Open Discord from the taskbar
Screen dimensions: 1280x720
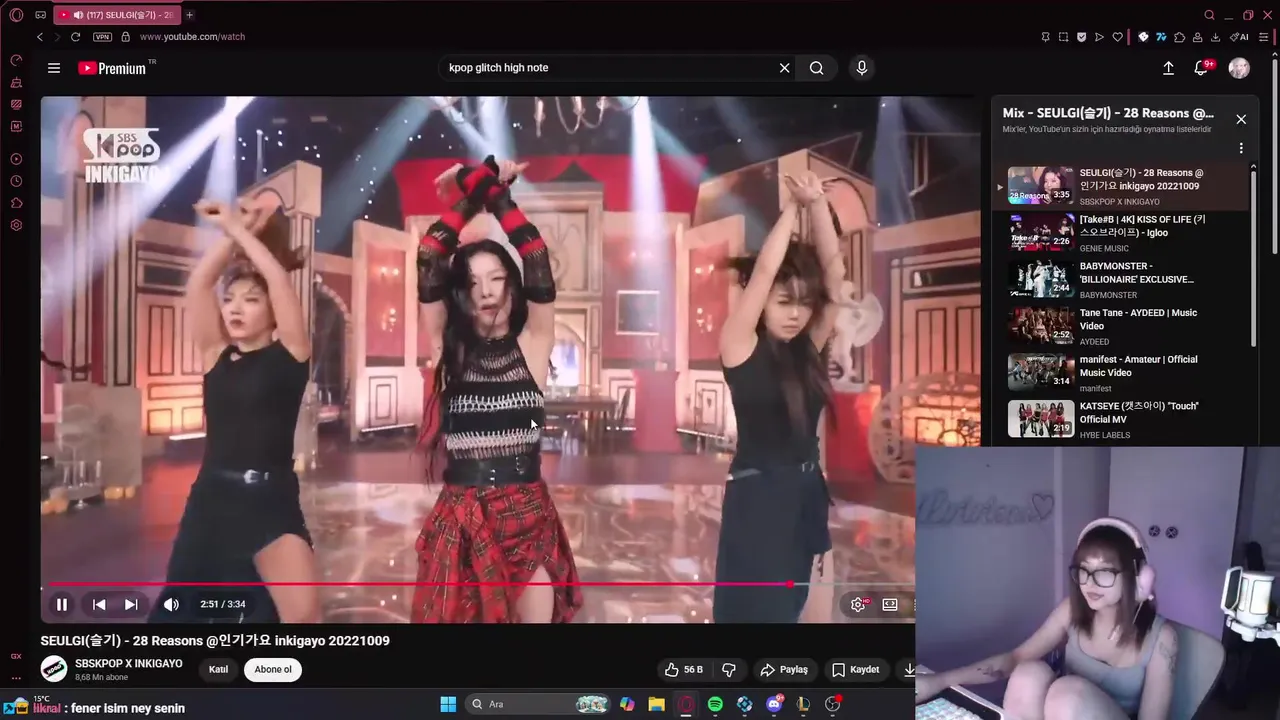[x=774, y=704]
